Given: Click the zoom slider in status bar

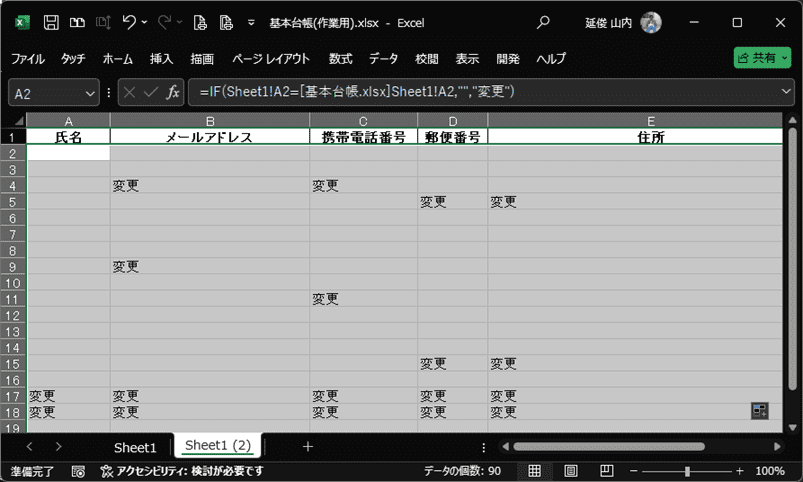Looking at the screenshot, I should tap(687, 471).
